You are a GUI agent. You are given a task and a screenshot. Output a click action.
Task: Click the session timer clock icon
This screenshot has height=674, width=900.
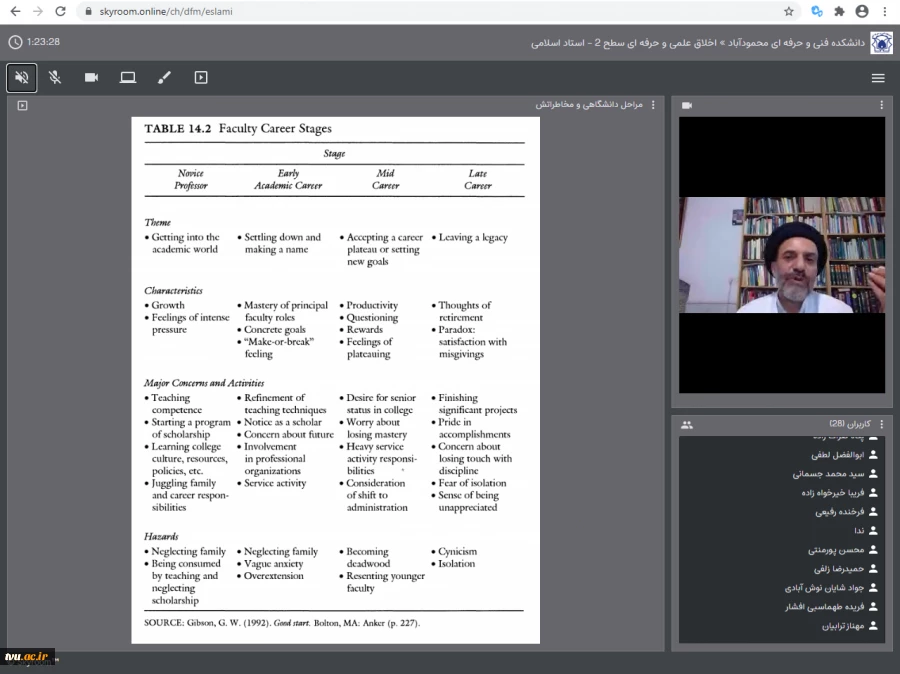coord(15,42)
